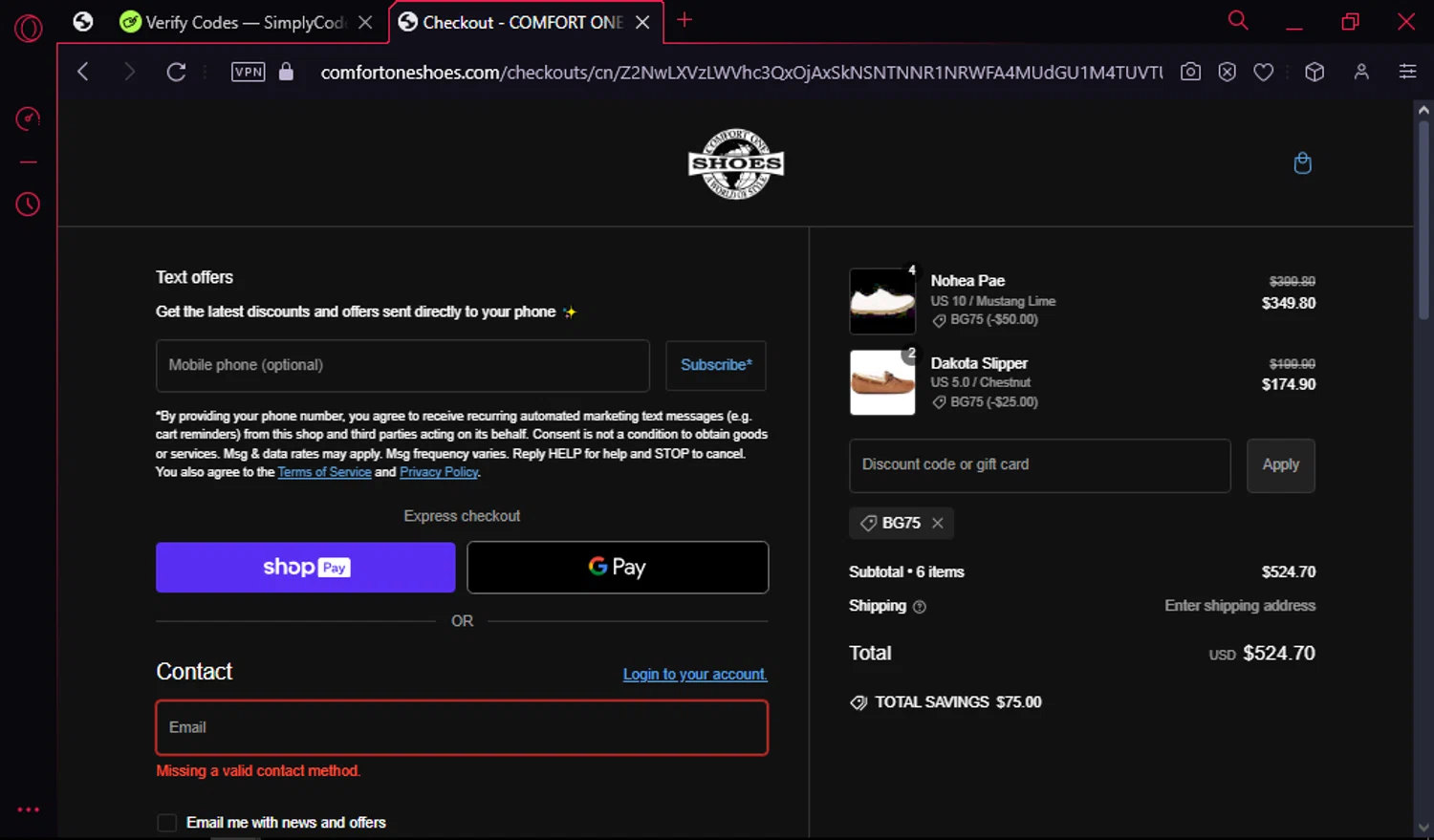Open a new tab with plus button
This screenshot has width=1434, height=840.
coord(684,20)
